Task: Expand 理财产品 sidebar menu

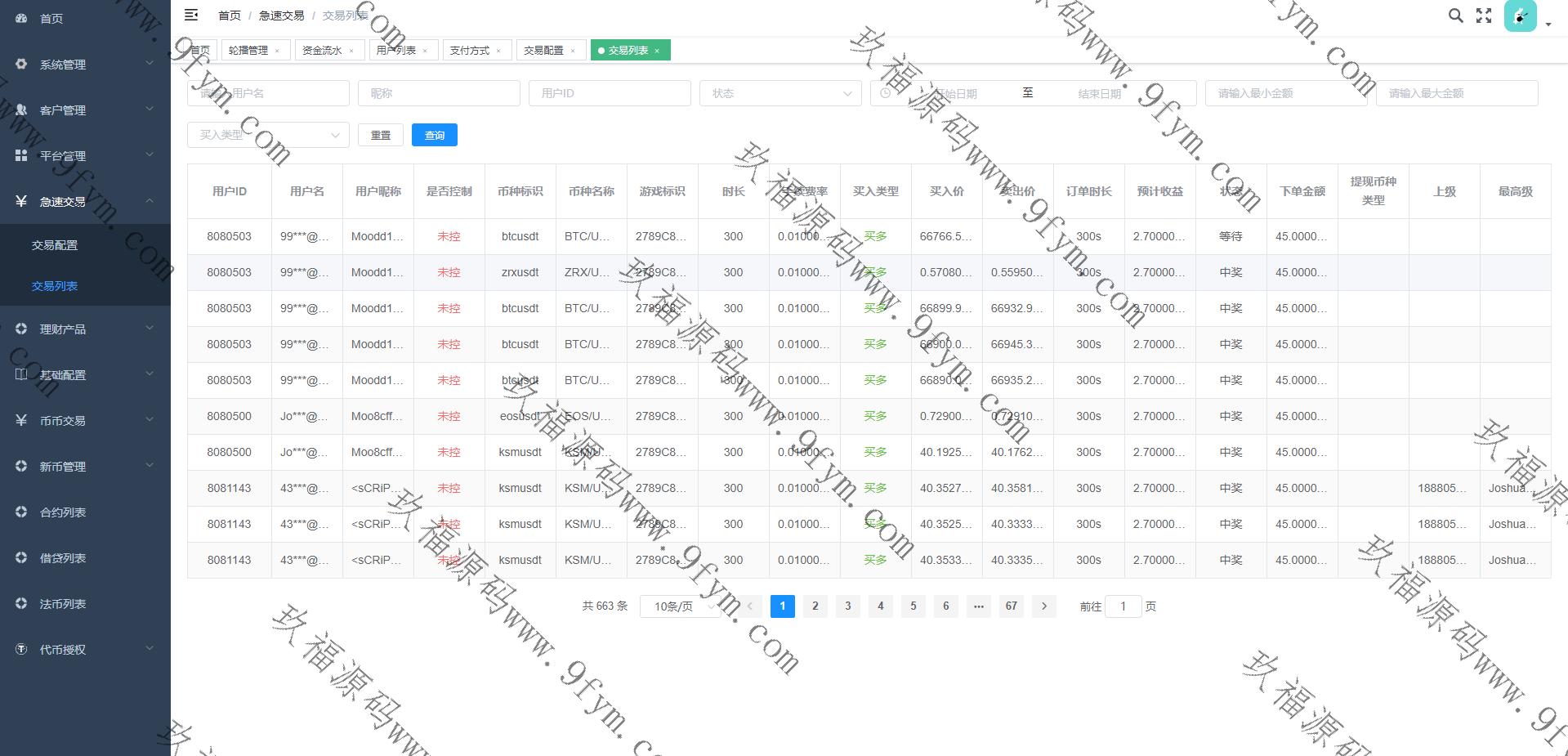Action: coord(85,329)
